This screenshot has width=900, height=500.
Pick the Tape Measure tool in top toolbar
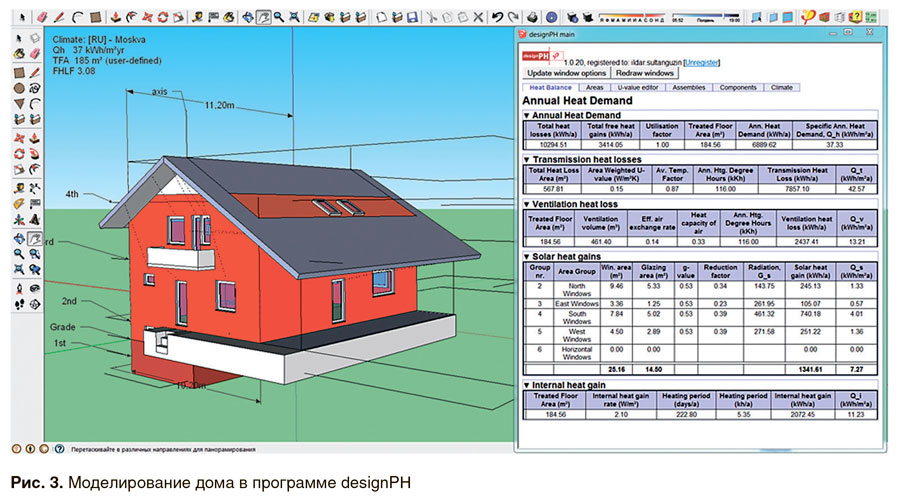[197, 17]
